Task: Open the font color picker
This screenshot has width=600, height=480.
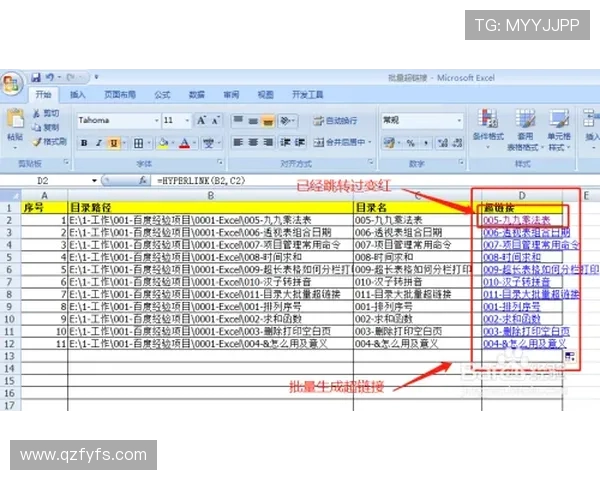Action: click(x=194, y=143)
